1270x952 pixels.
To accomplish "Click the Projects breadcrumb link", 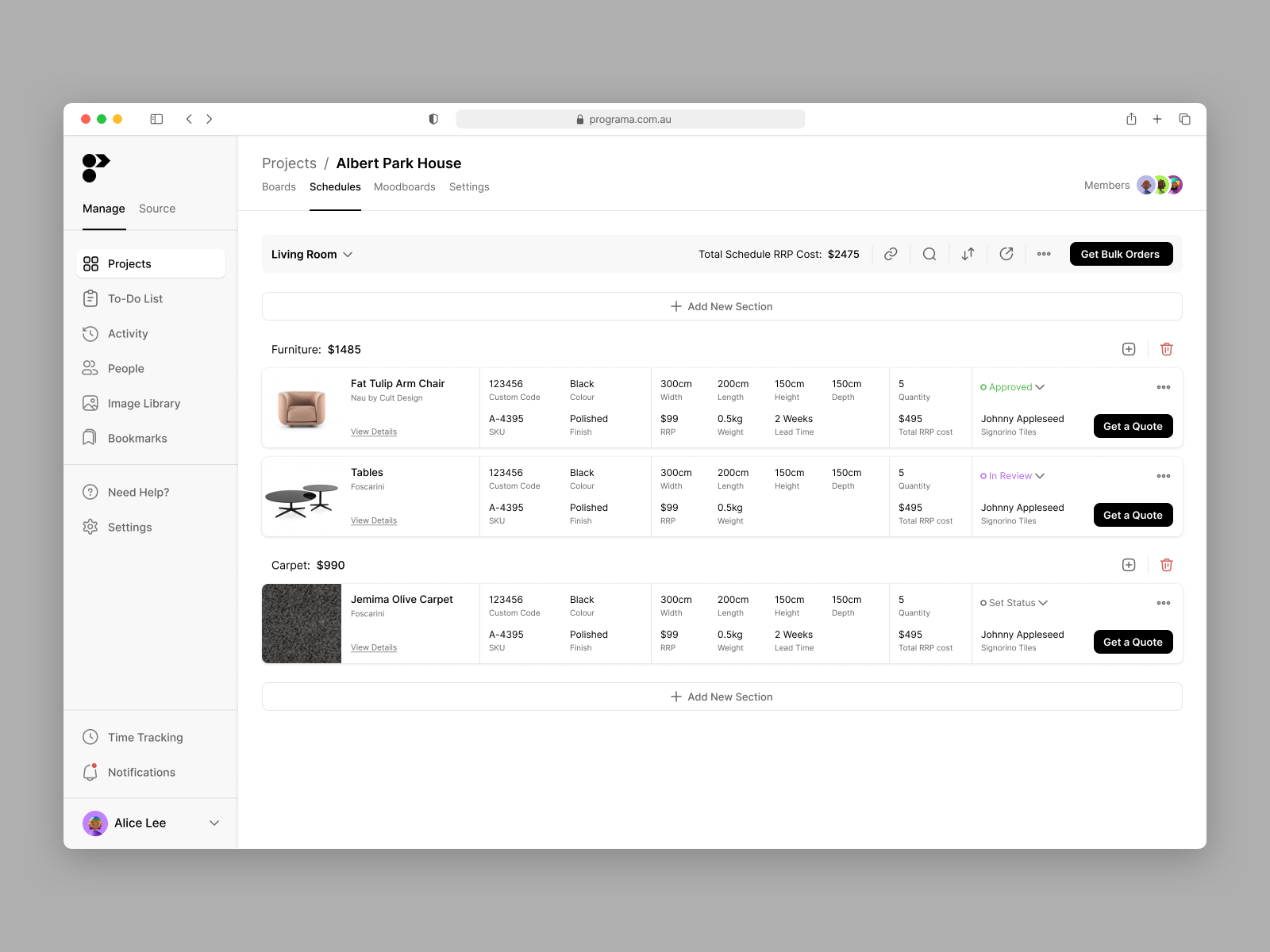I will 289,163.
